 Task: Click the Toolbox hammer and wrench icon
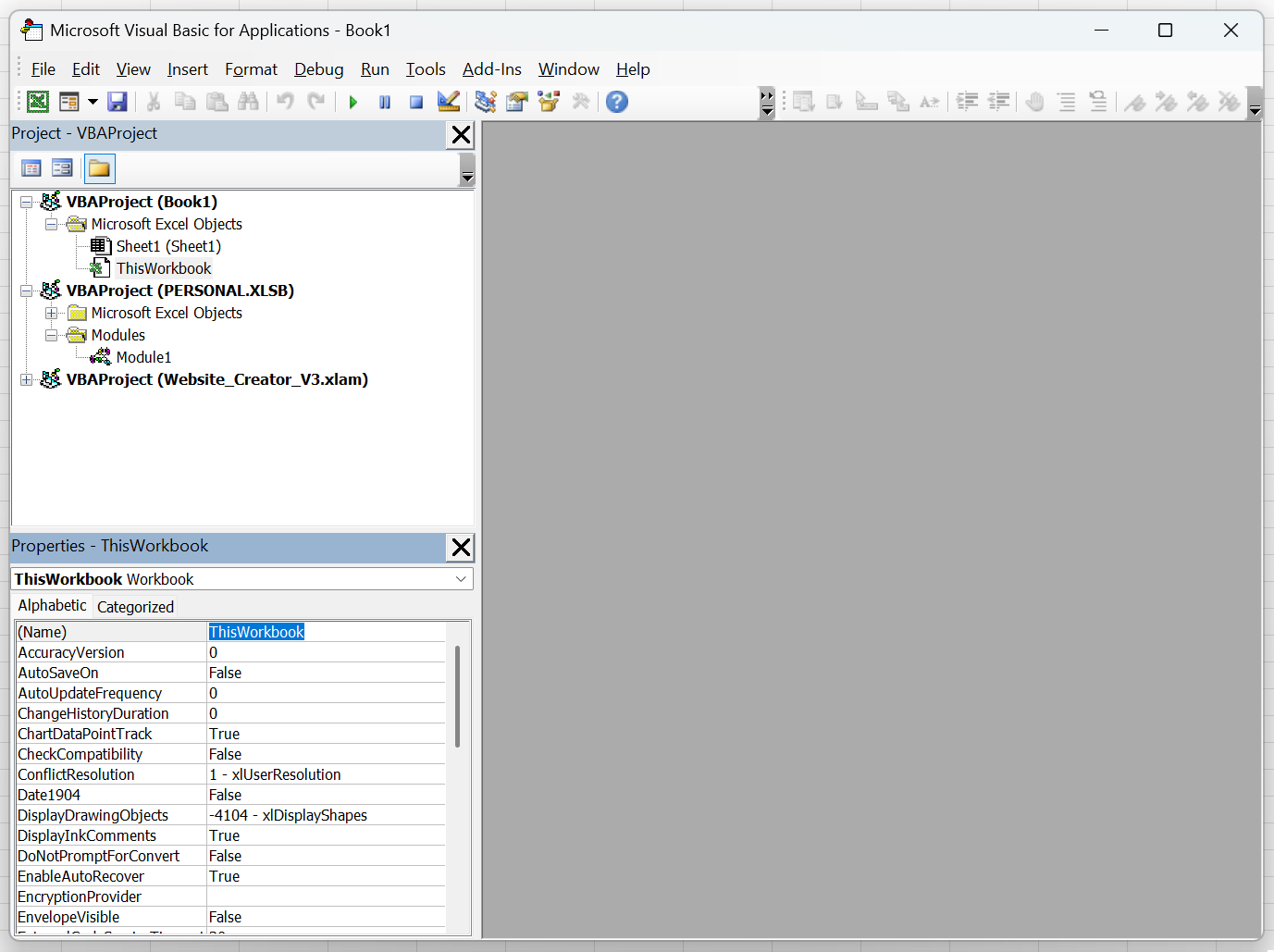point(581,102)
